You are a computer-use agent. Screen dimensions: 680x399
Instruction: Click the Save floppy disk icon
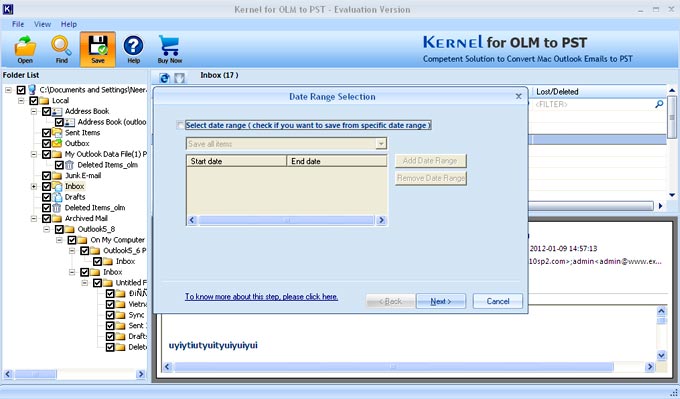[98, 49]
